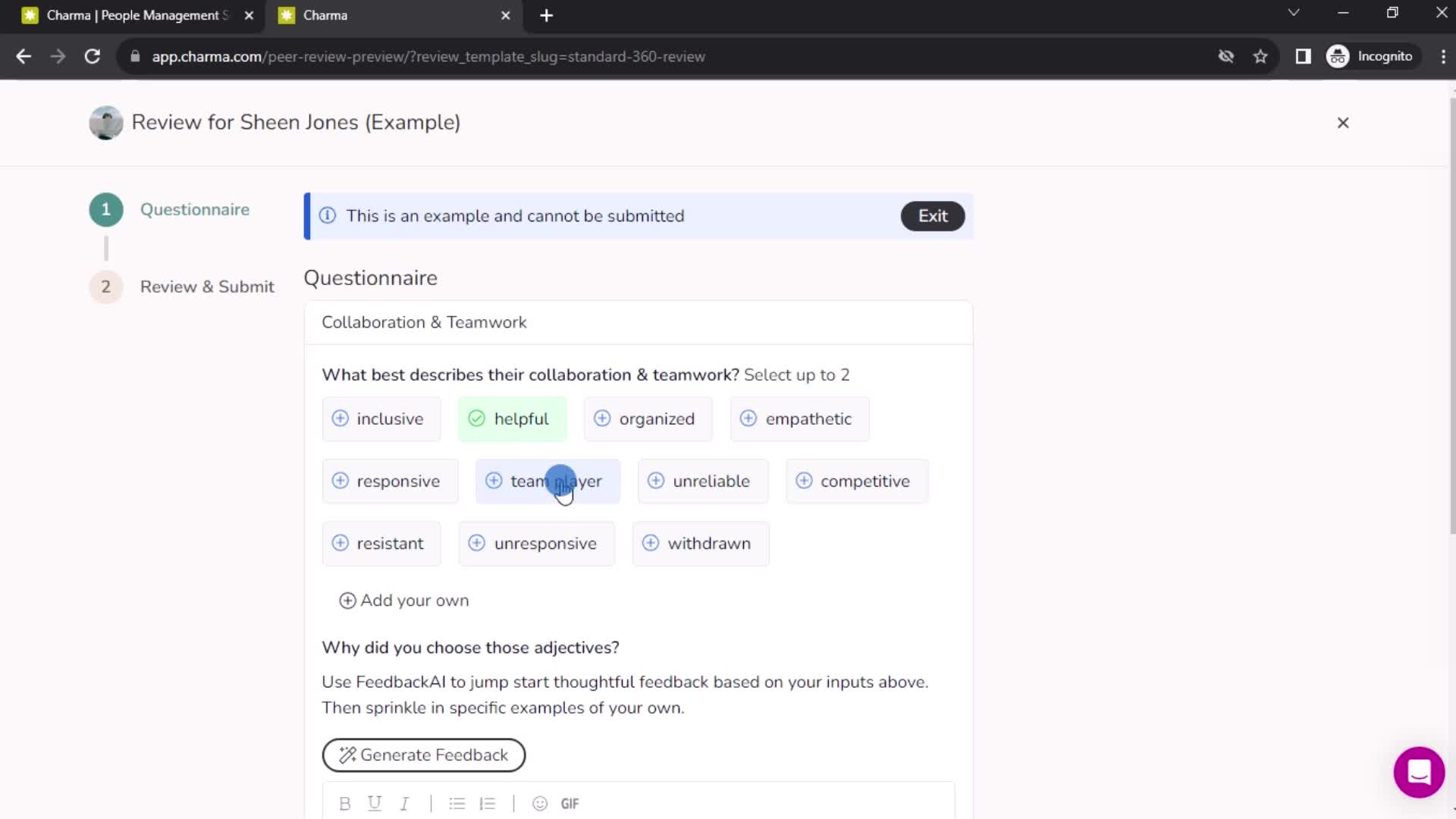Expand the Add your own option
The height and width of the screenshot is (819, 1456).
click(404, 600)
